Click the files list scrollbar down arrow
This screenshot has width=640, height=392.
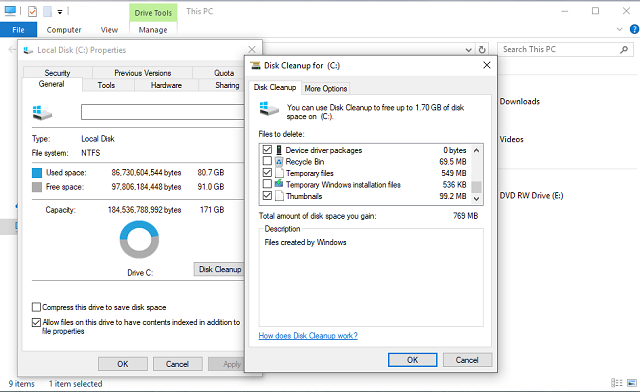tap(476, 198)
